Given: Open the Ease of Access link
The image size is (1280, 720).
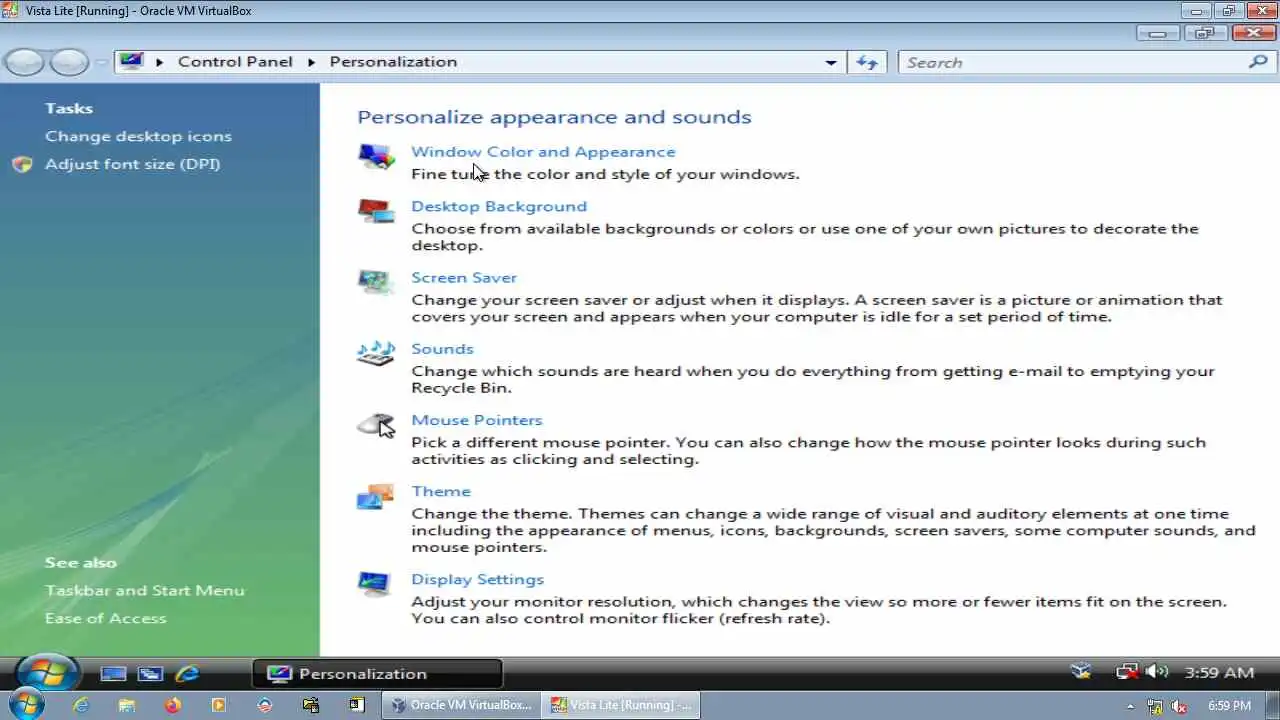Looking at the screenshot, I should pyautogui.click(x=105, y=618).
